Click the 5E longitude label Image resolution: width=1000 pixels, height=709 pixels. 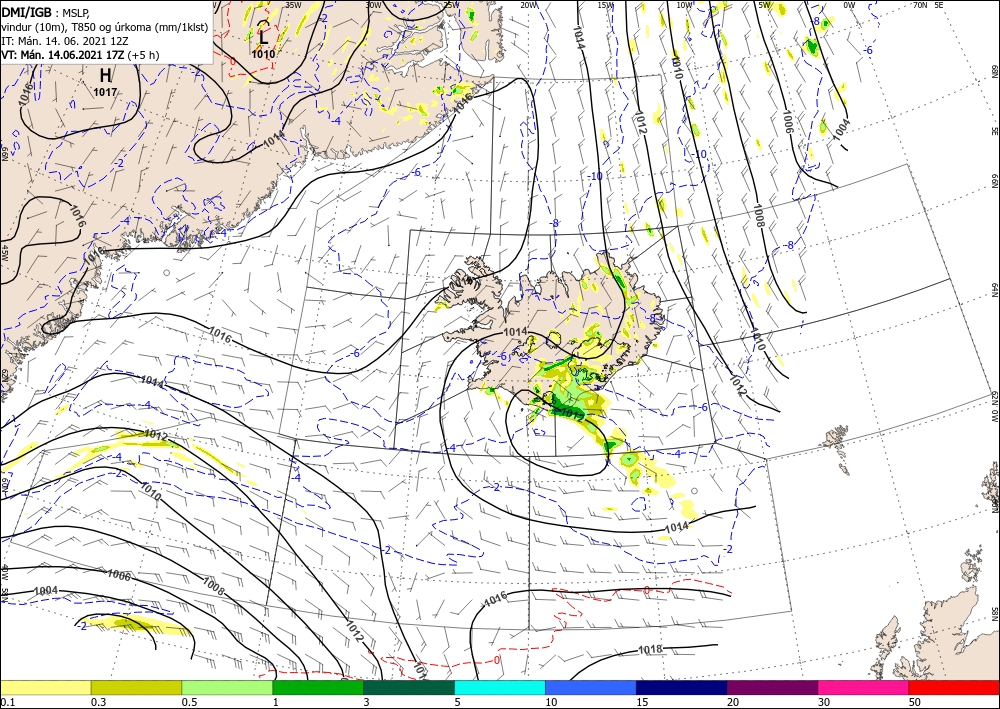pos(939,5)
